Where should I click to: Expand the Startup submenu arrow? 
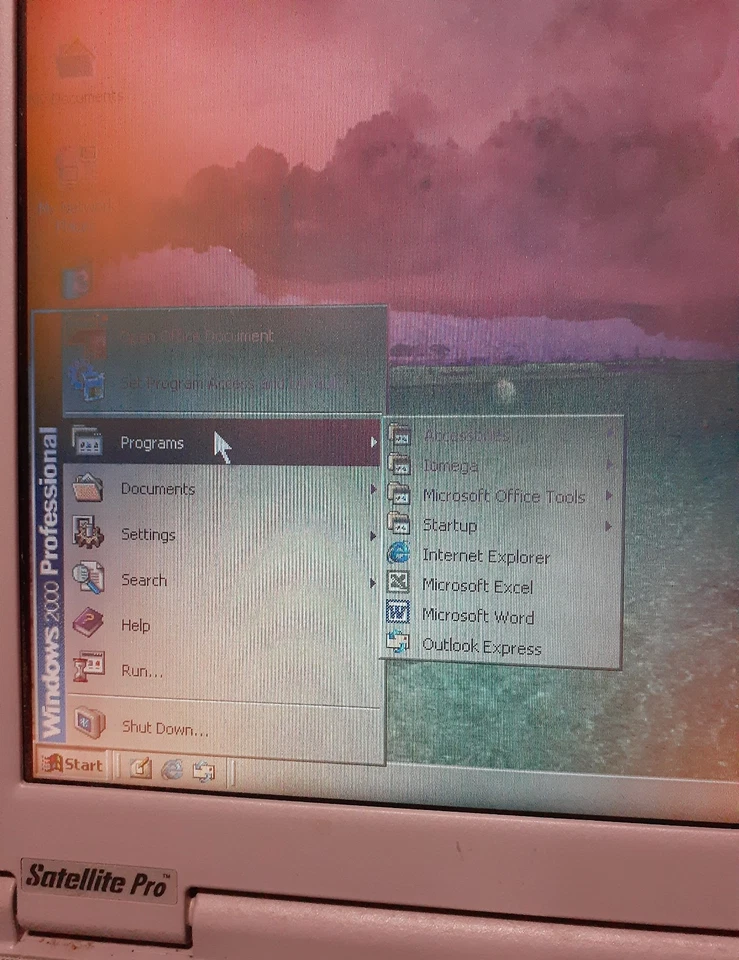(x=609, y=525)
